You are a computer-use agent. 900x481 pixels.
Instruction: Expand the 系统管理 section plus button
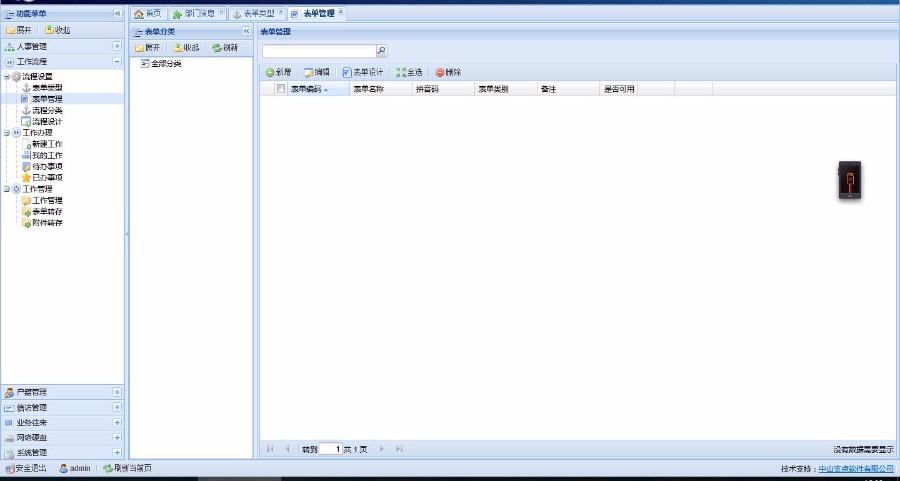click(x=117, y=453)
